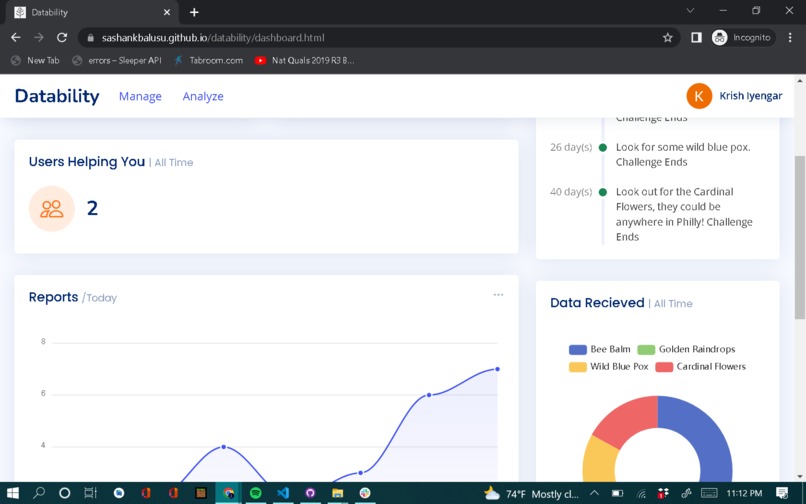
Task: Open the Reports three-dot options menu
Action: point(498,295)
